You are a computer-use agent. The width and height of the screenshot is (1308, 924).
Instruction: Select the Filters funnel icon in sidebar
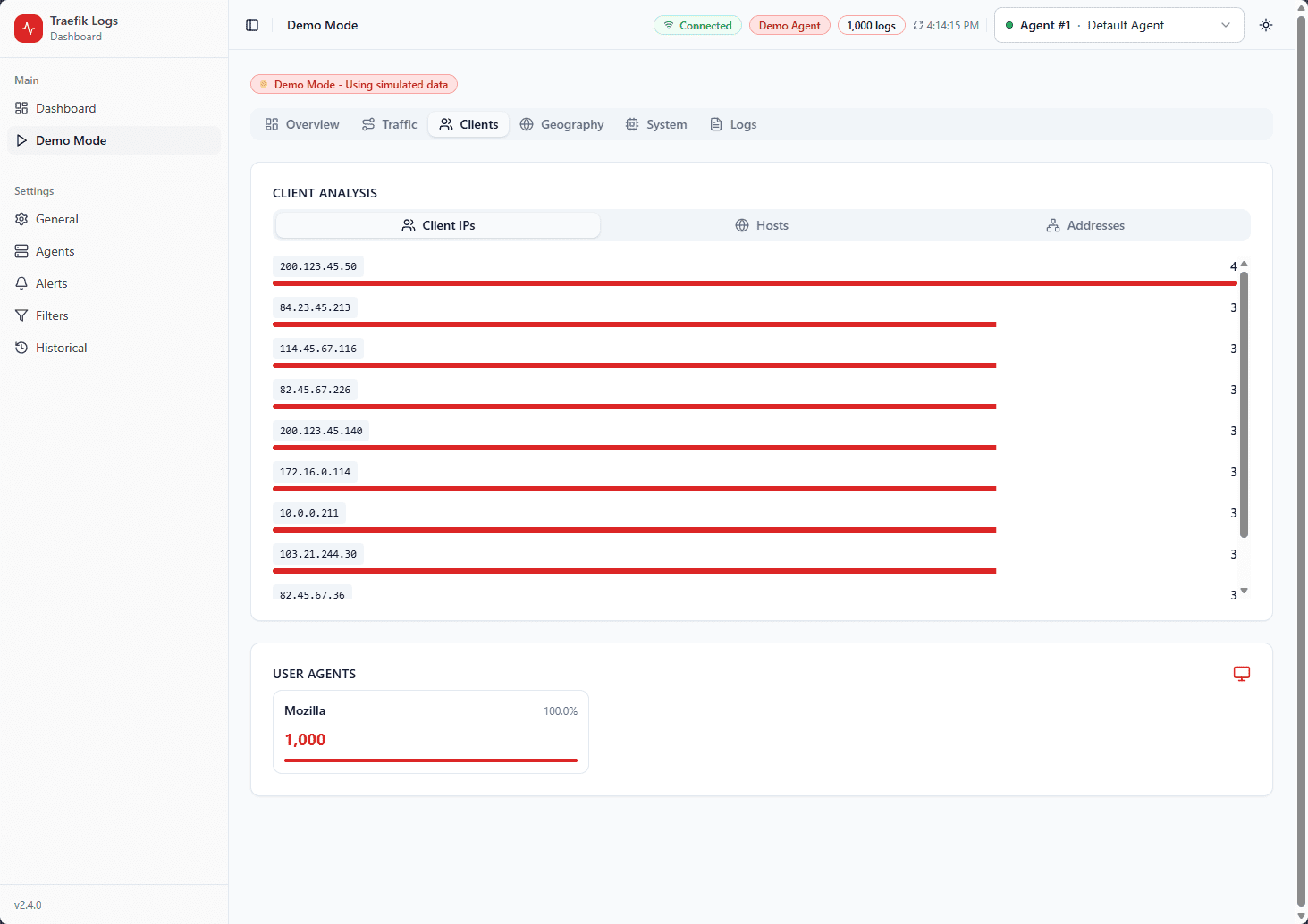pos(21,315)
